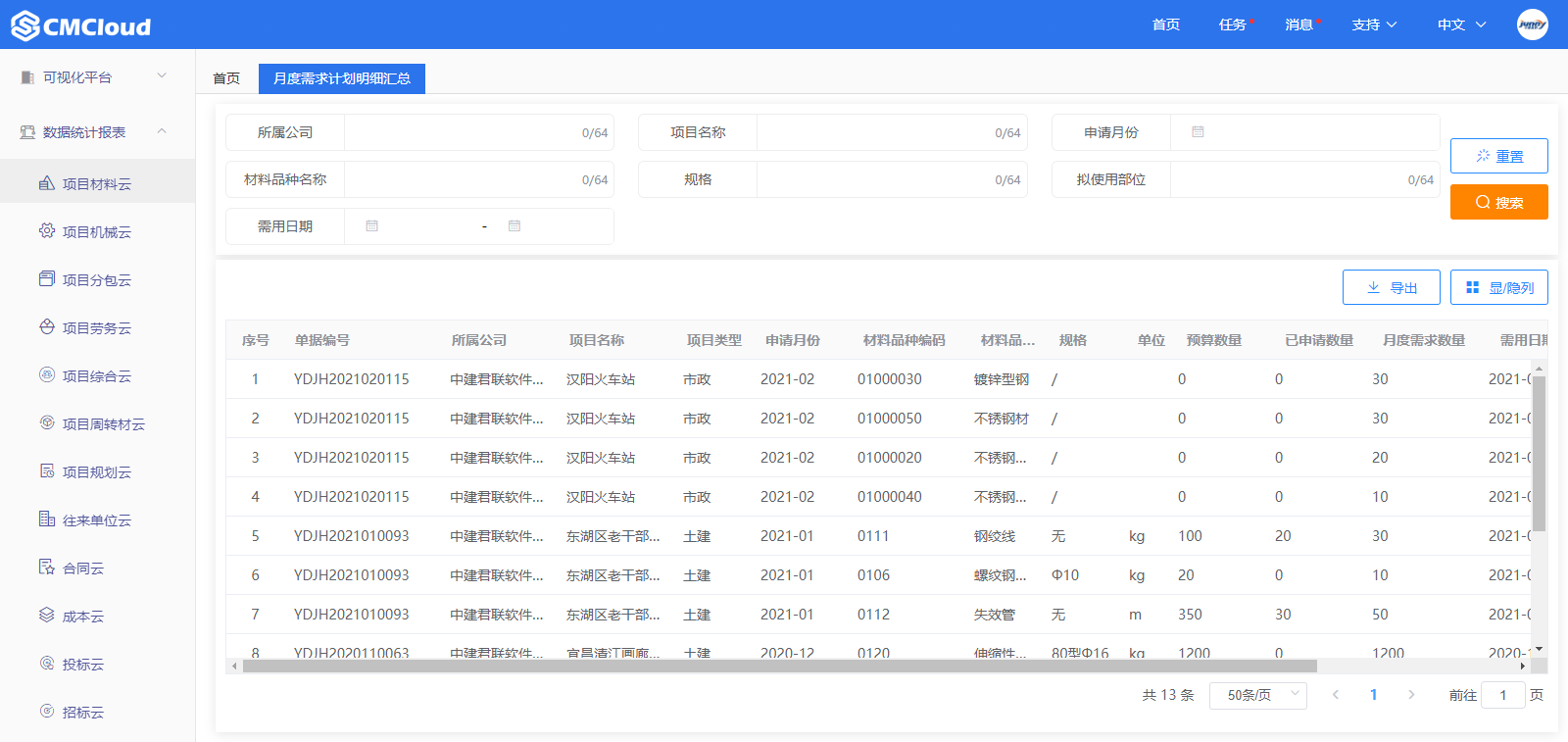Click end date calendar icon in 需用日期
The image size is (1568, 742).
click(x=514, y=226)
